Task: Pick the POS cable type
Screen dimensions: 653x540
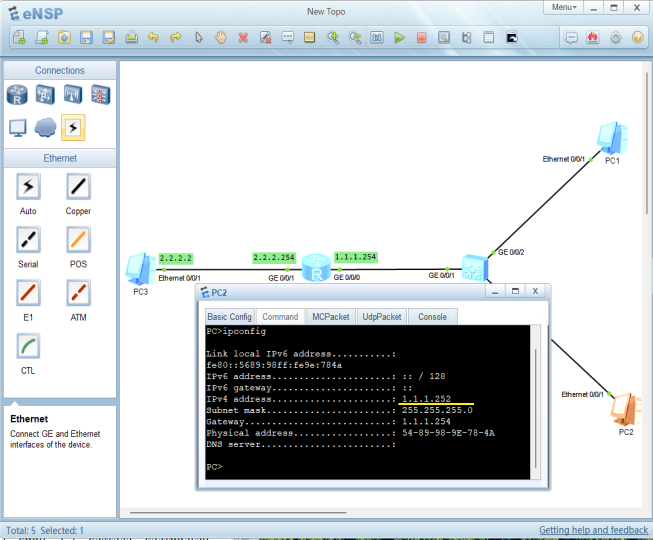Action: point(78,241)
